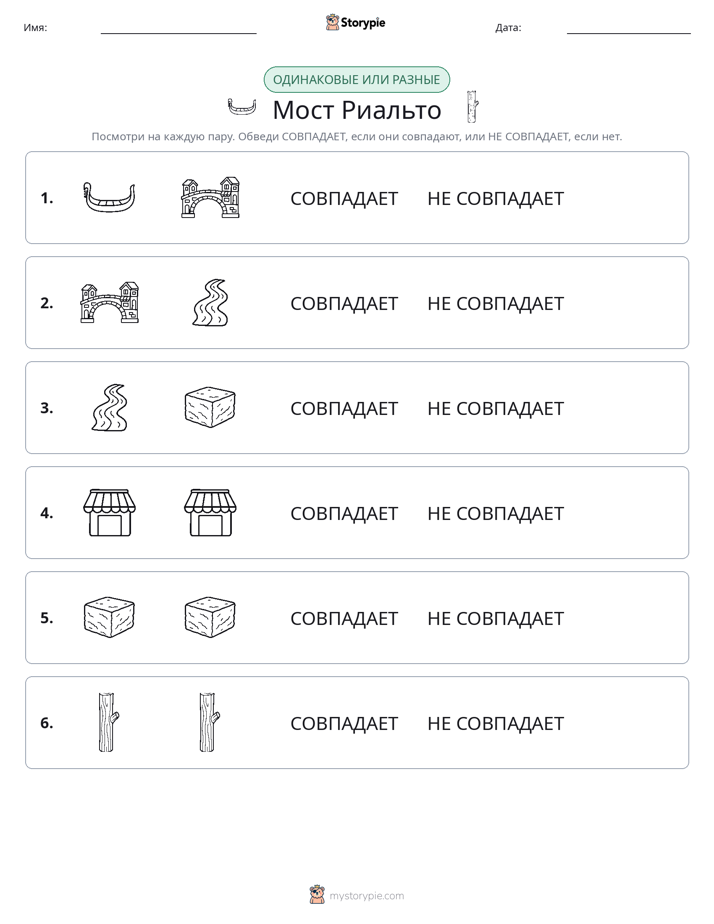
Task: Select СОВПАДАЕТ for row 6
Action: (344, 723)
